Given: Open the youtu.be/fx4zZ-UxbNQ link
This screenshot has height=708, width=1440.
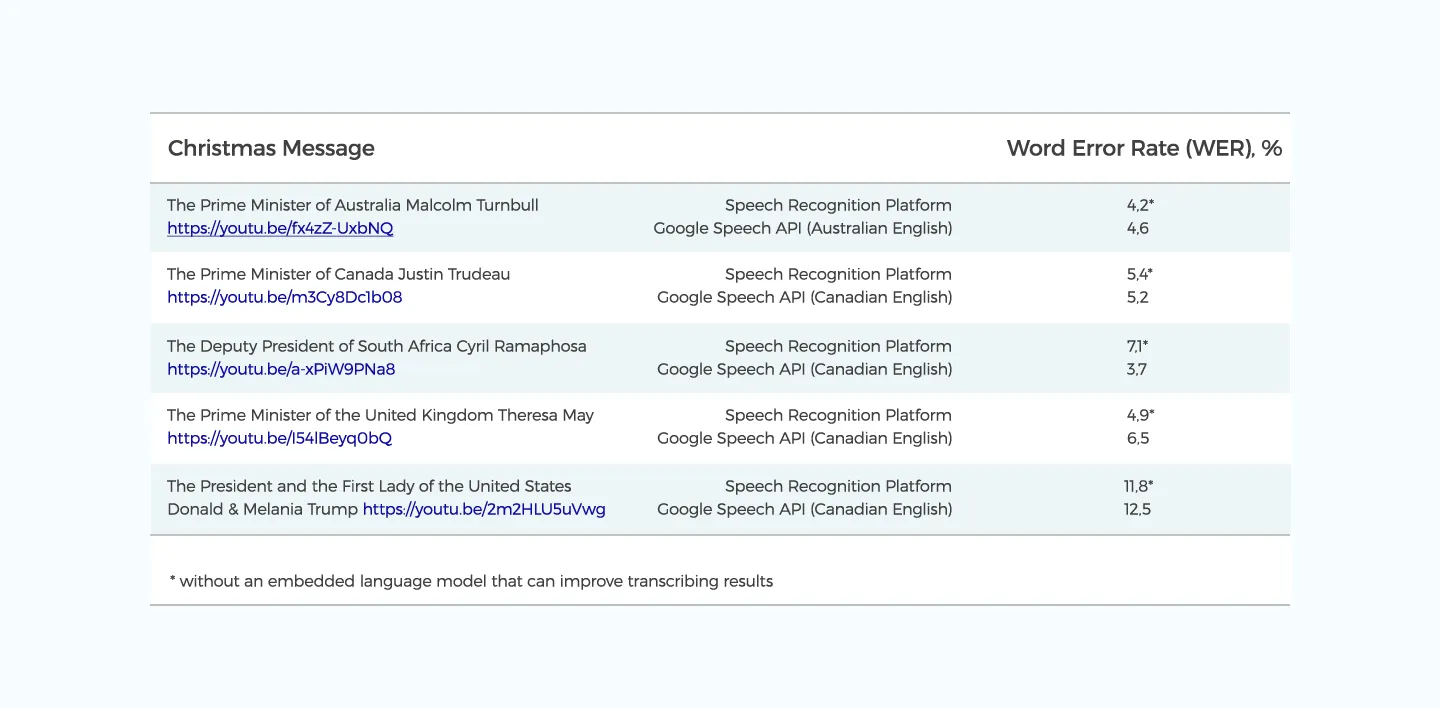Looking at the screenshot, I should coord(280,228).
